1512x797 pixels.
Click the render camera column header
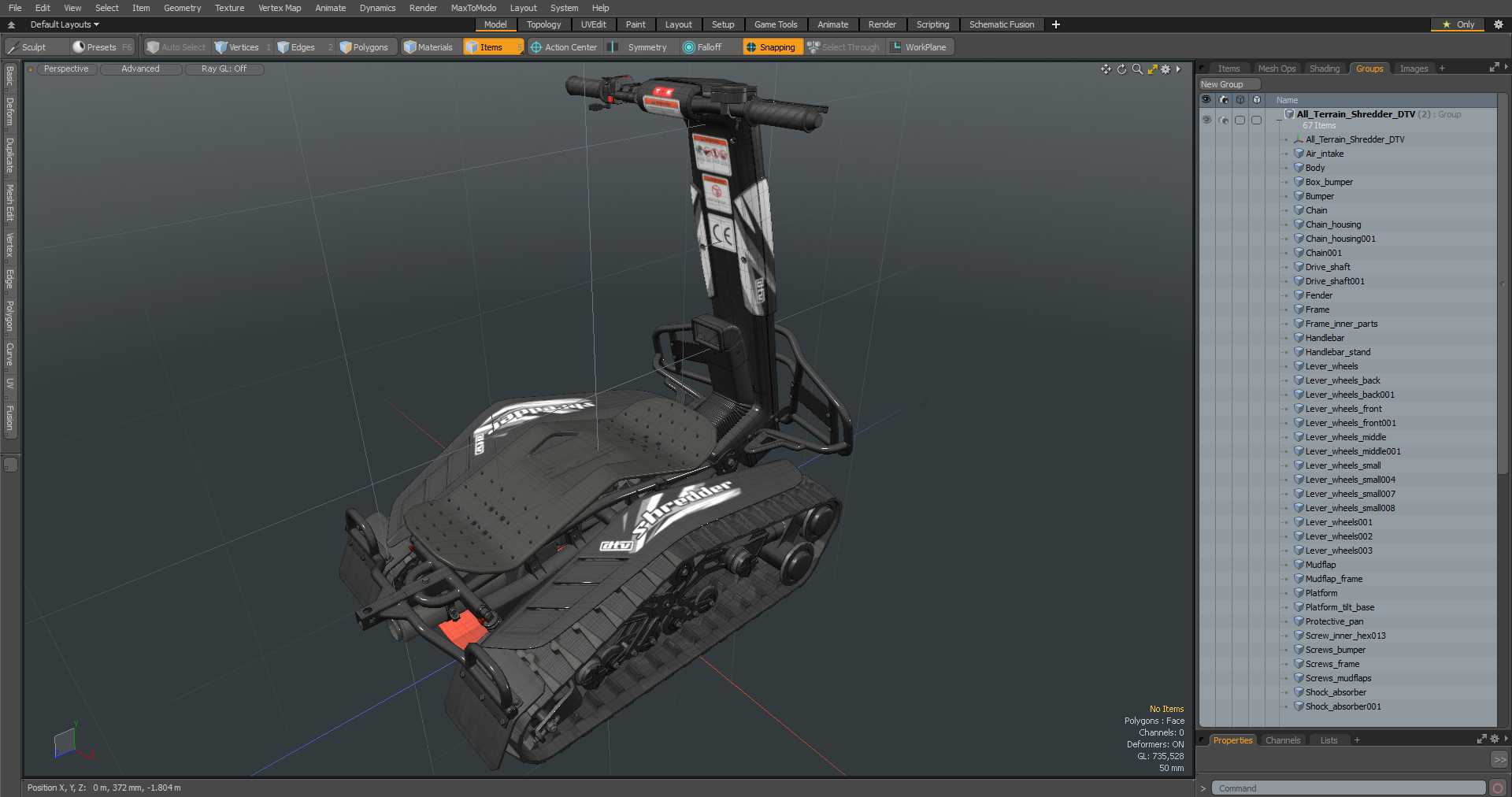click(1223, 100)
